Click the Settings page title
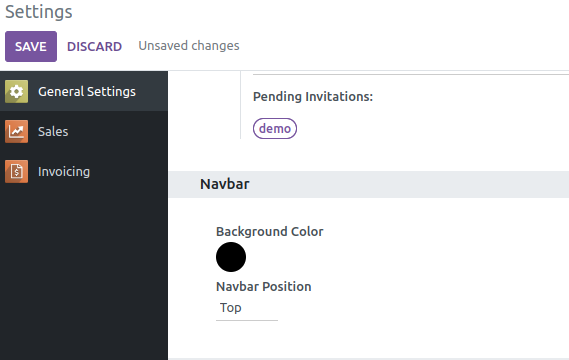The width and height of the screenshot is (569, 360). point(39,12)
